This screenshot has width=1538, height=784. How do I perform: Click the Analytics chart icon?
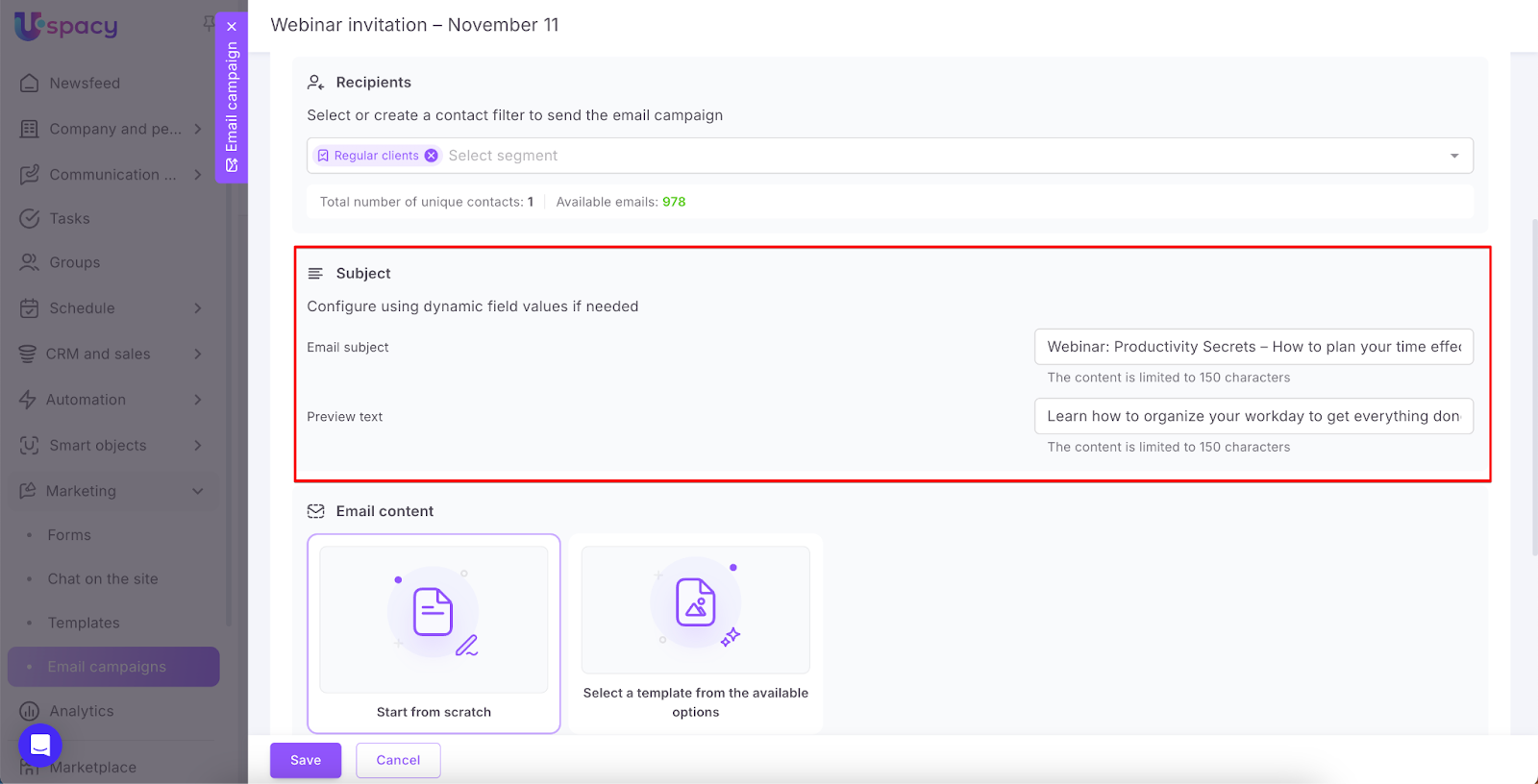click(30, 711)
